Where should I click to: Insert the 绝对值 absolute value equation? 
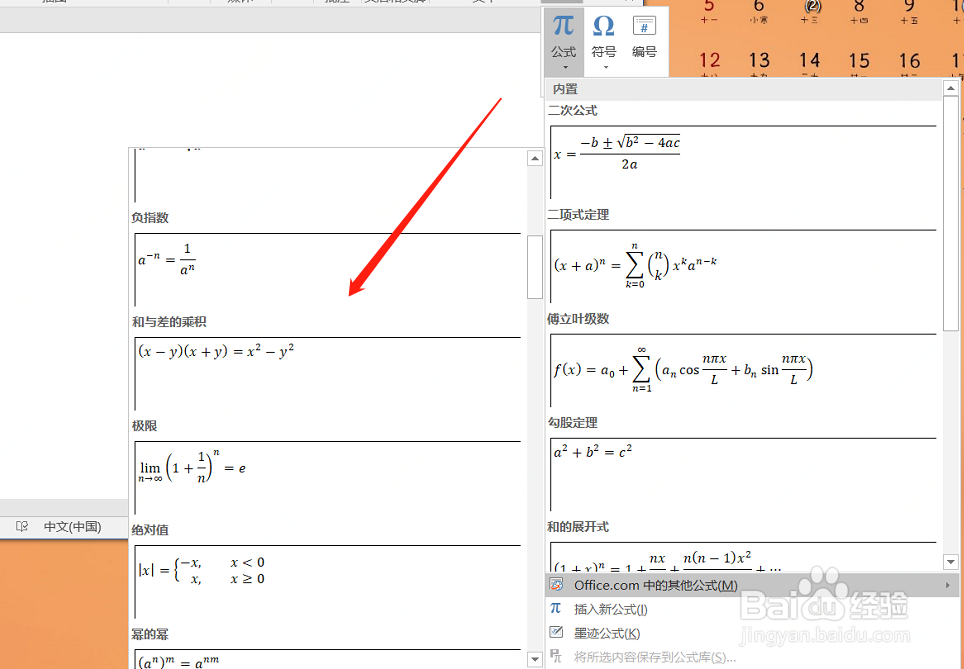327,581
